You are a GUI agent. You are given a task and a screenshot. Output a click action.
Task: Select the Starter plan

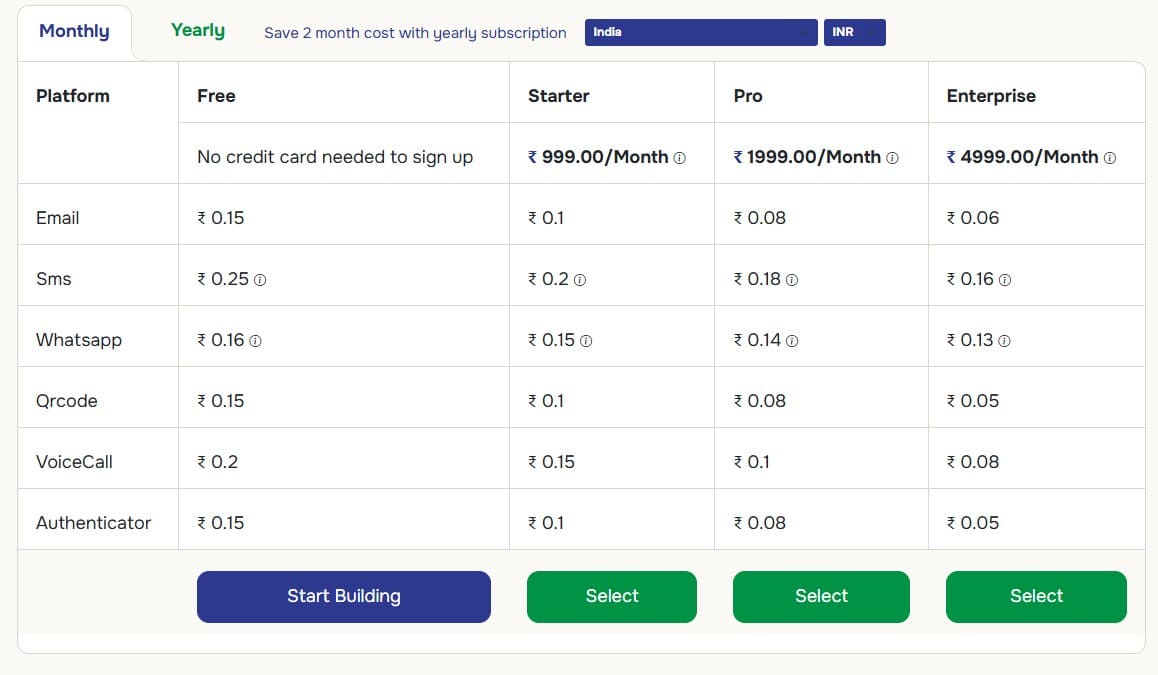pos(611,595)
